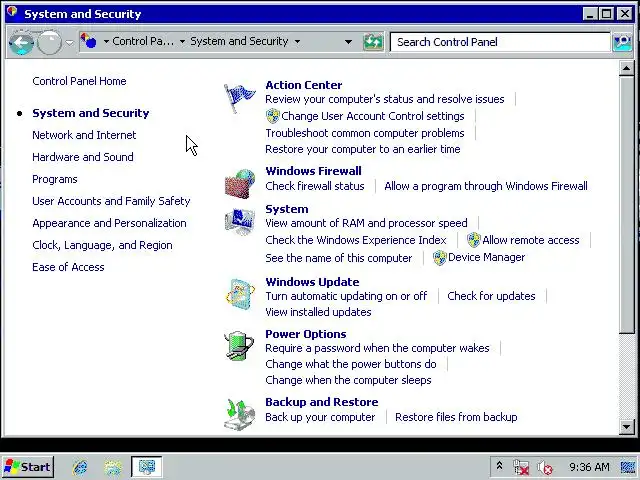Open the Action Center flag icon
This screenshot has width=640, height=480.
(240, 98)
